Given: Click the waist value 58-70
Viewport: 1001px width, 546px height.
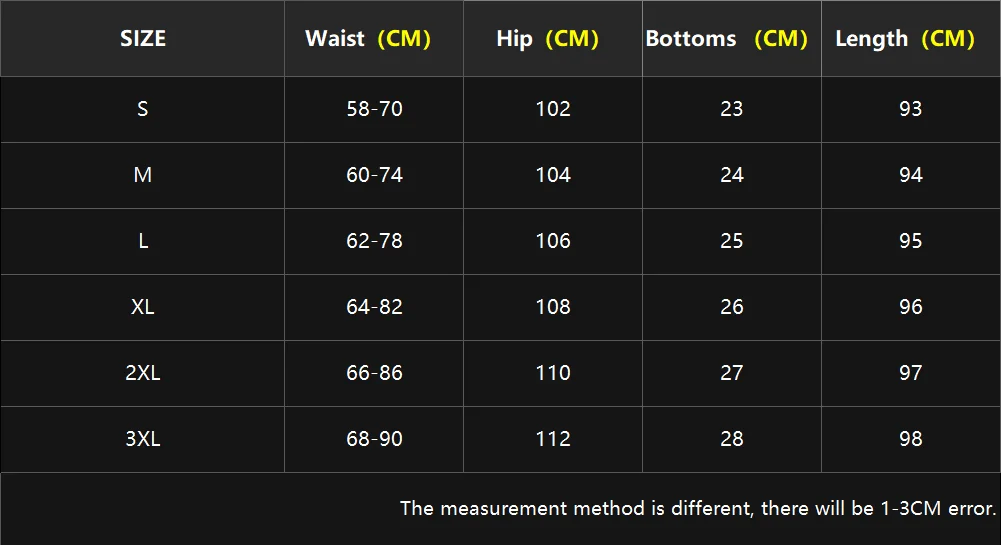Looking at the screenshot, I should click(374, 109).
